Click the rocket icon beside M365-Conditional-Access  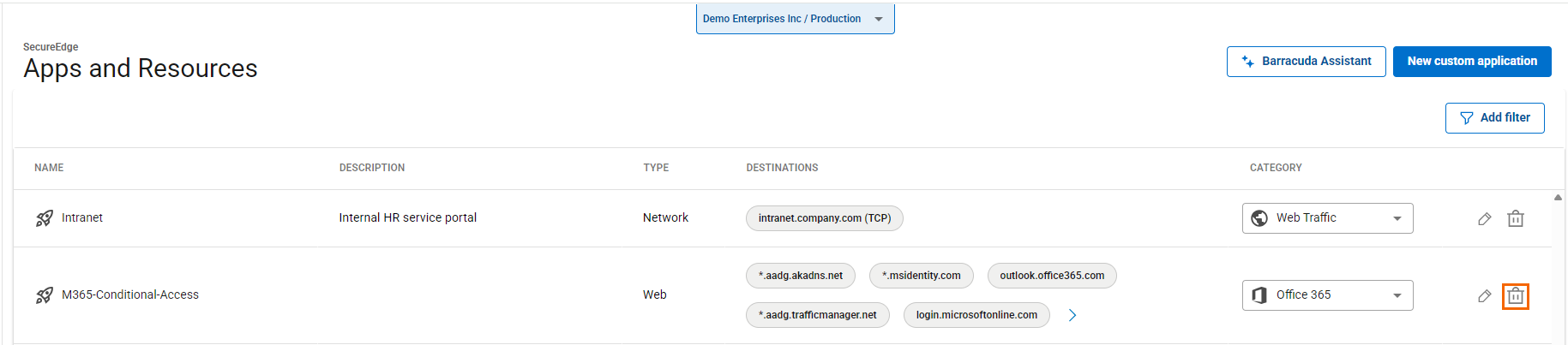coord(45,295)
